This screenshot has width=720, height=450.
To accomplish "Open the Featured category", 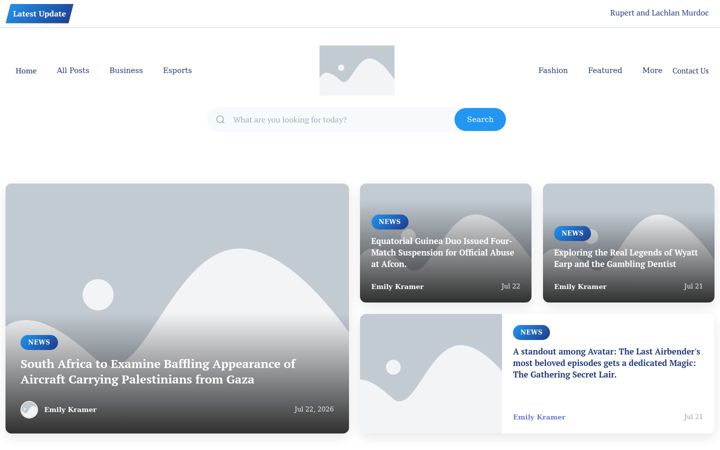I will click(x=605, y=70).
